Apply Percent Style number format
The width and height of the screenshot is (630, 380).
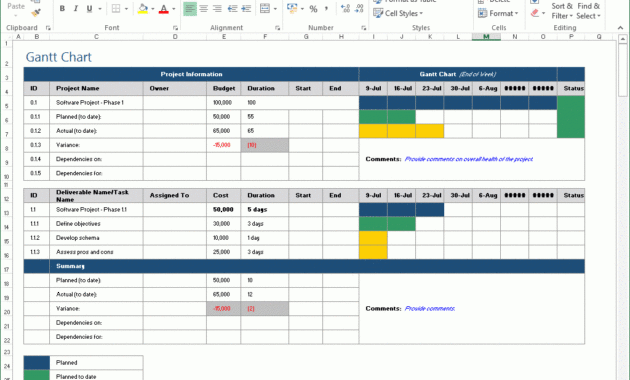coord(313,9)
